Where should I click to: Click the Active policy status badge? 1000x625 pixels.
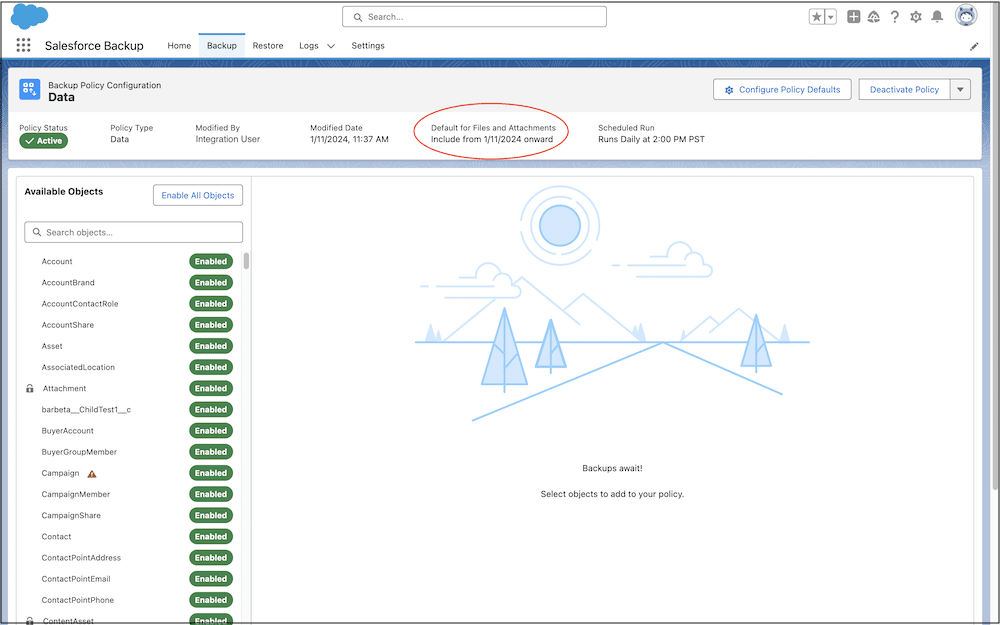tap(43, 141)
